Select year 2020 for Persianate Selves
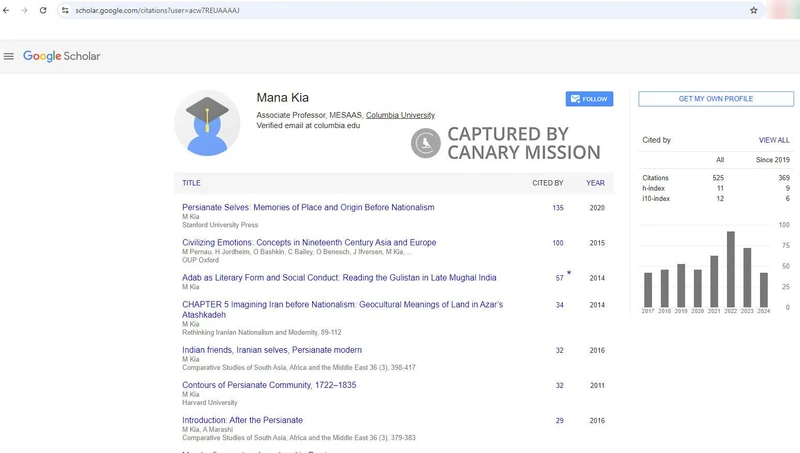Viewport: 800px width, 453px height. [597, 208]
